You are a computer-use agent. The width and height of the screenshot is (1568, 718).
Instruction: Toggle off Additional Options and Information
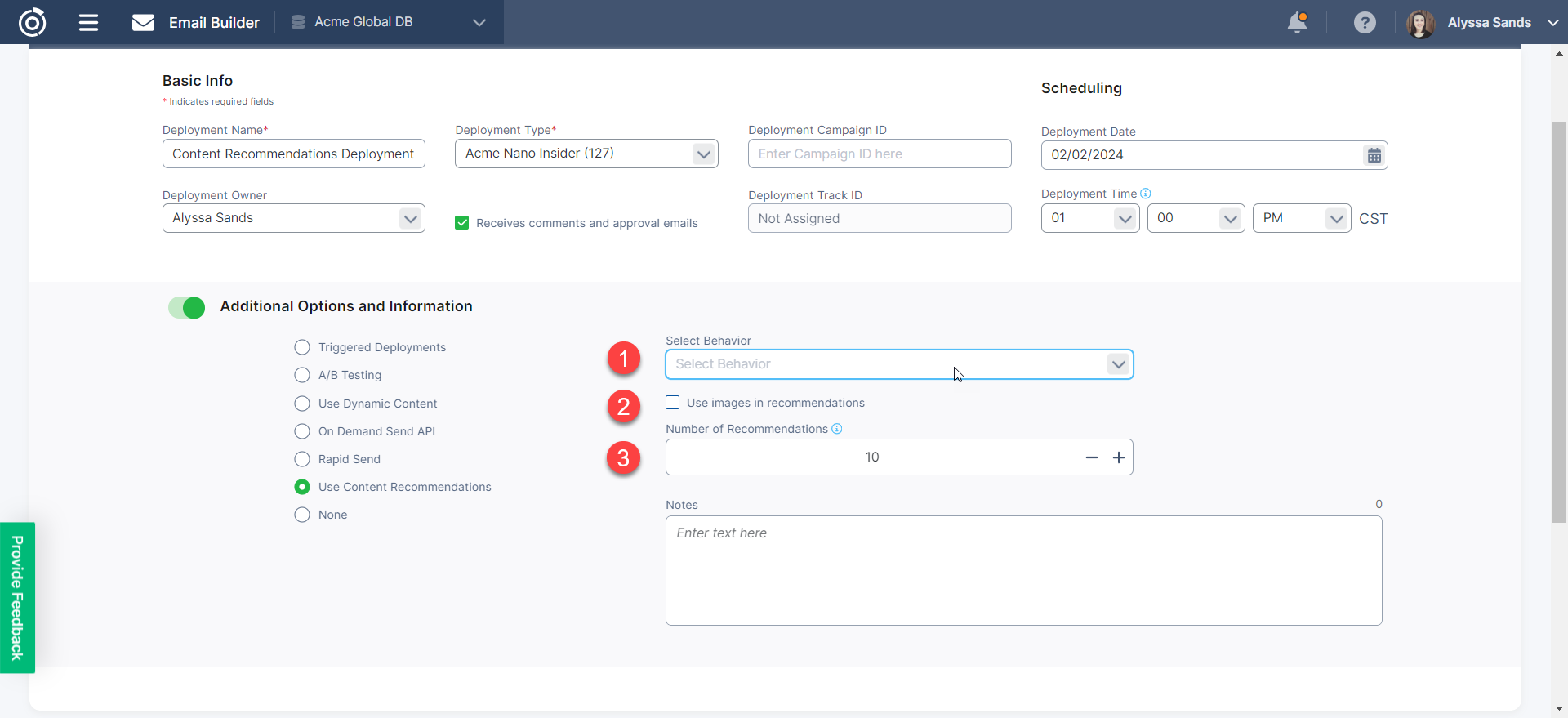187,307
